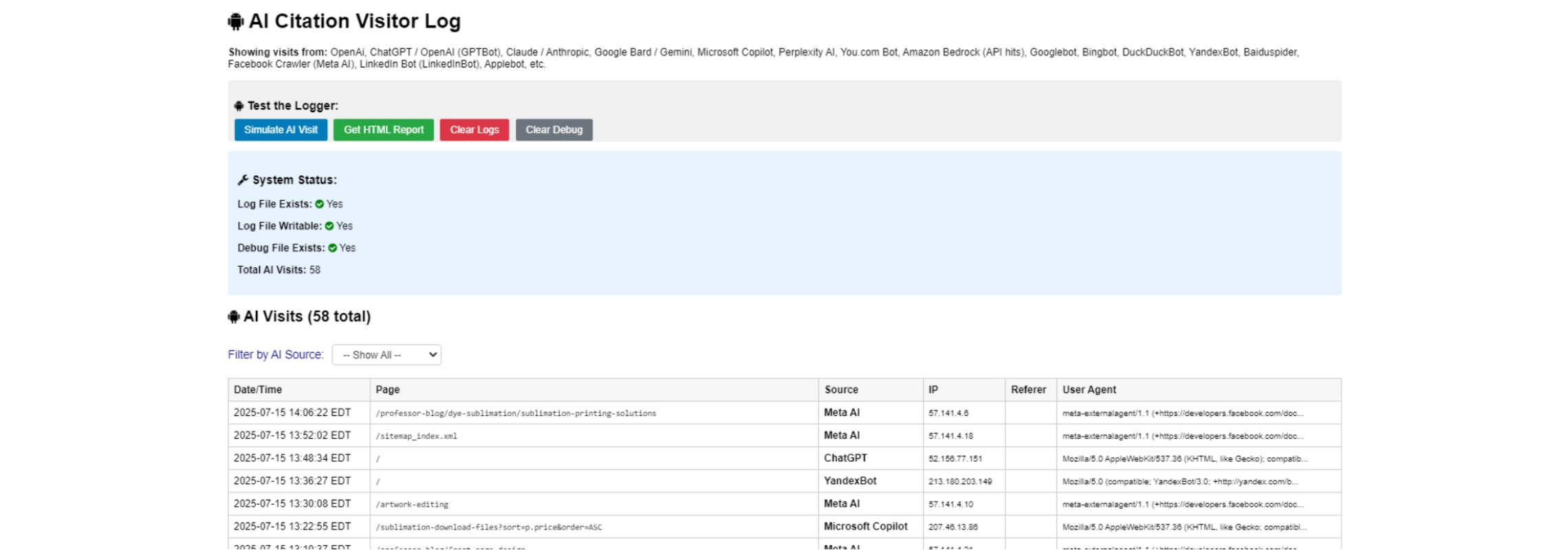Click the robot icon beside AI Citation Visitor Log
1568x550 pixels.
(x=236, y=22)
